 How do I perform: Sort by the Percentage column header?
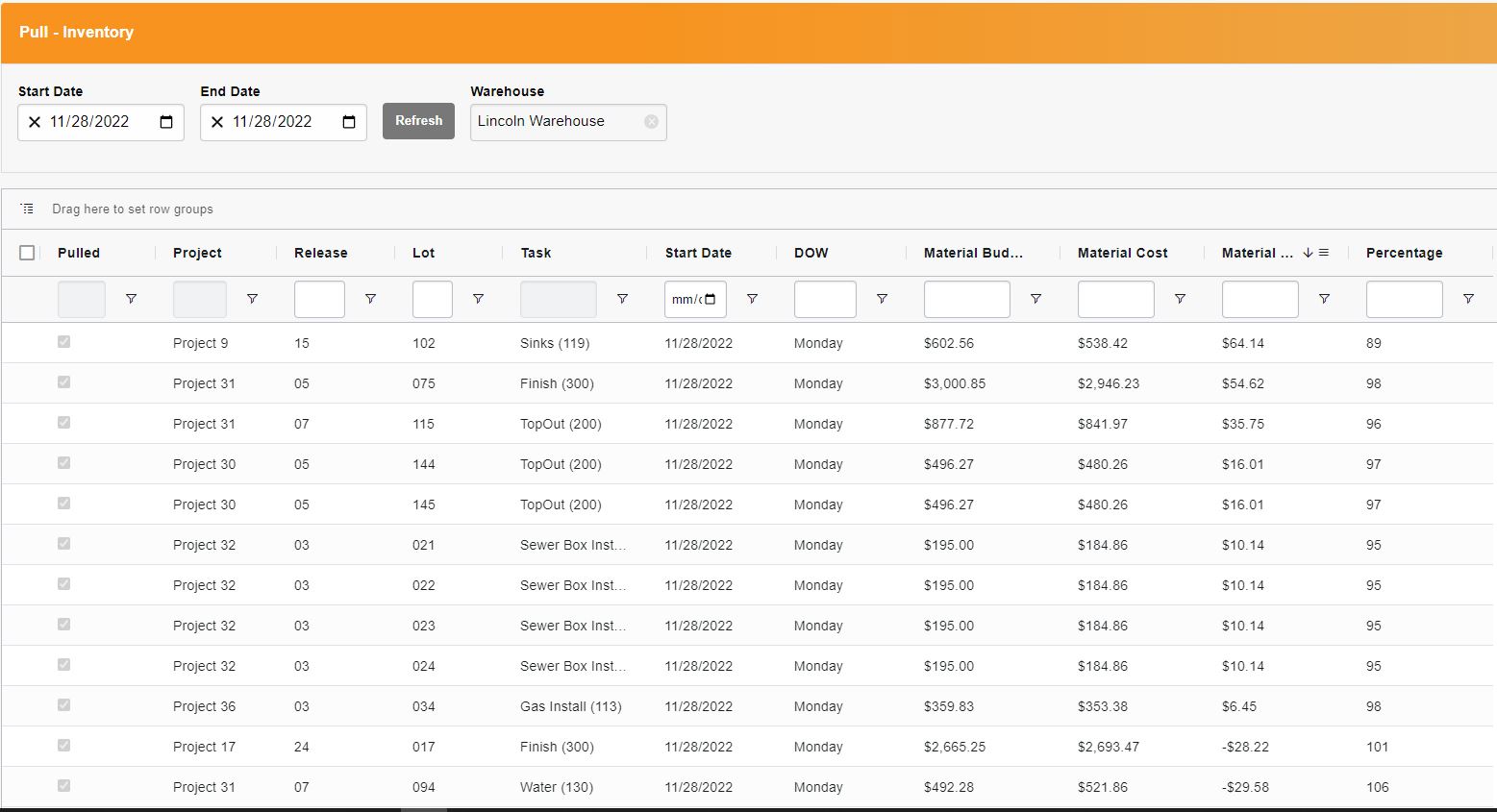point(1404,253)
